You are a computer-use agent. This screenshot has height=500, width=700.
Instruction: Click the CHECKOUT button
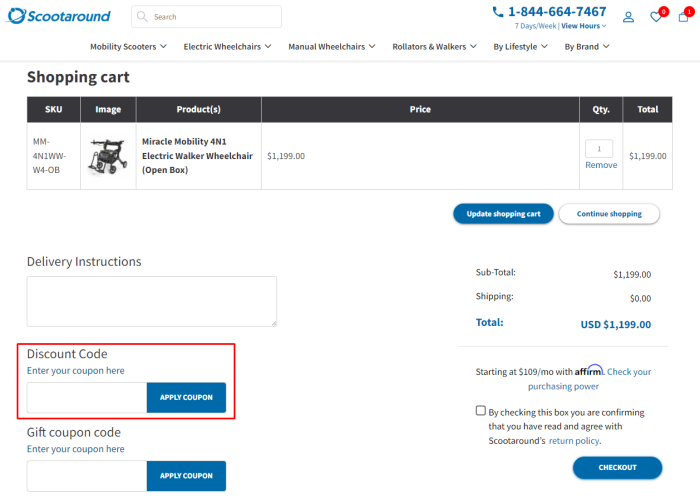click(617, 467)
